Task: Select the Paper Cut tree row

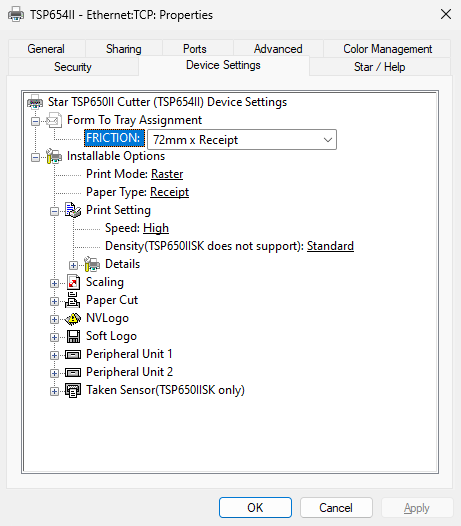Action: [x=112, y=300]
